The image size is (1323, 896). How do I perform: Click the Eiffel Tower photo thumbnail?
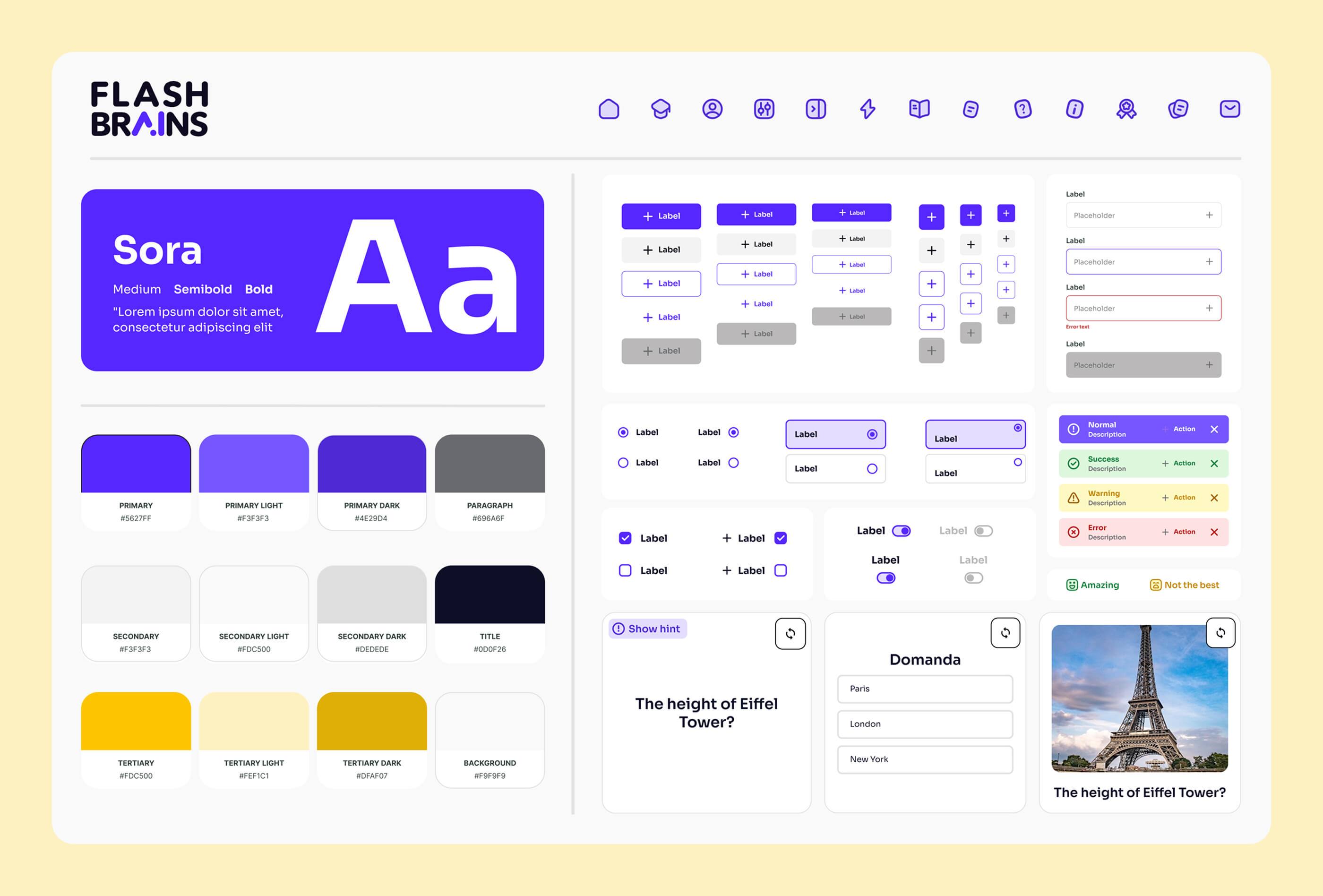point(1140,698)
